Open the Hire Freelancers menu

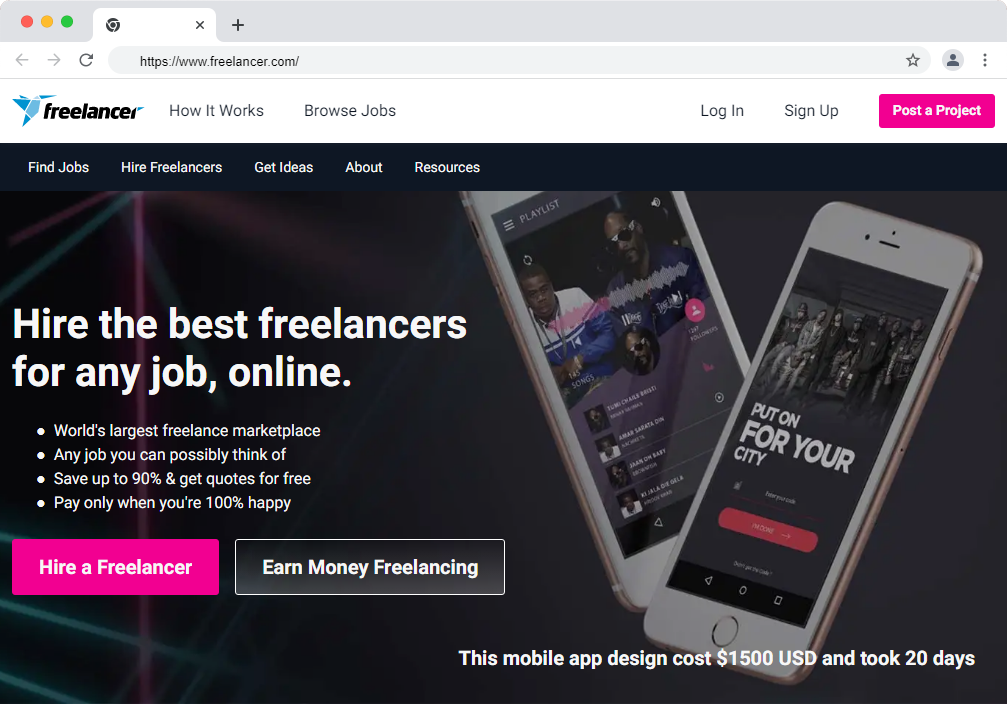pyautogui.click(x=171, y=167)
